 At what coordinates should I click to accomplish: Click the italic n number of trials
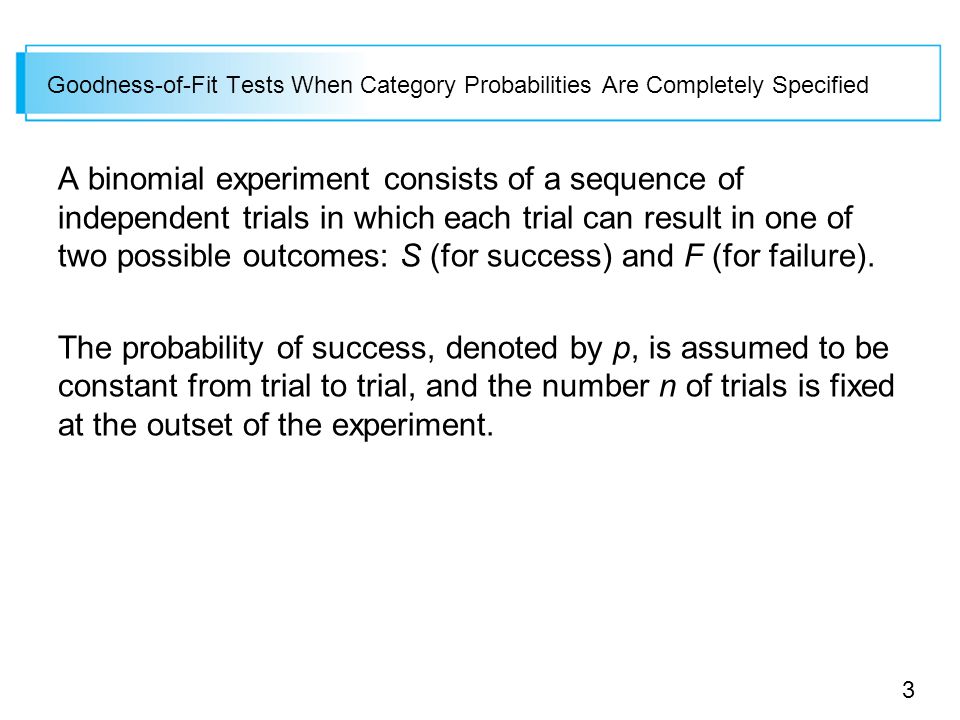coord(667,388)
